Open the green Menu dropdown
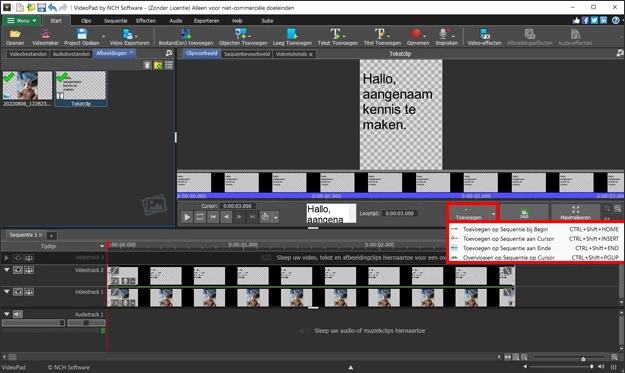 [21, 20]
